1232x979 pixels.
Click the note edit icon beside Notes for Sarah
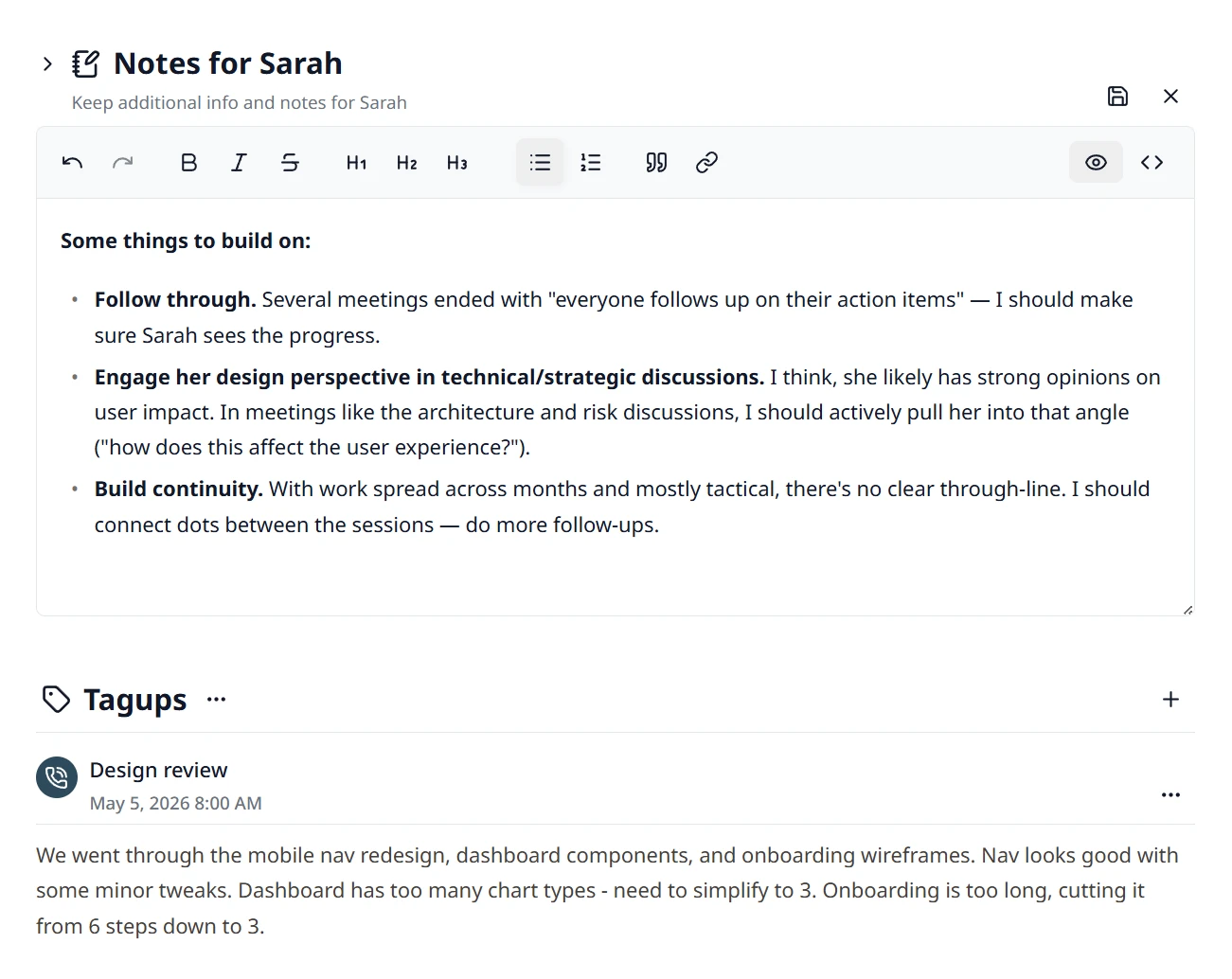pos(85,64)
